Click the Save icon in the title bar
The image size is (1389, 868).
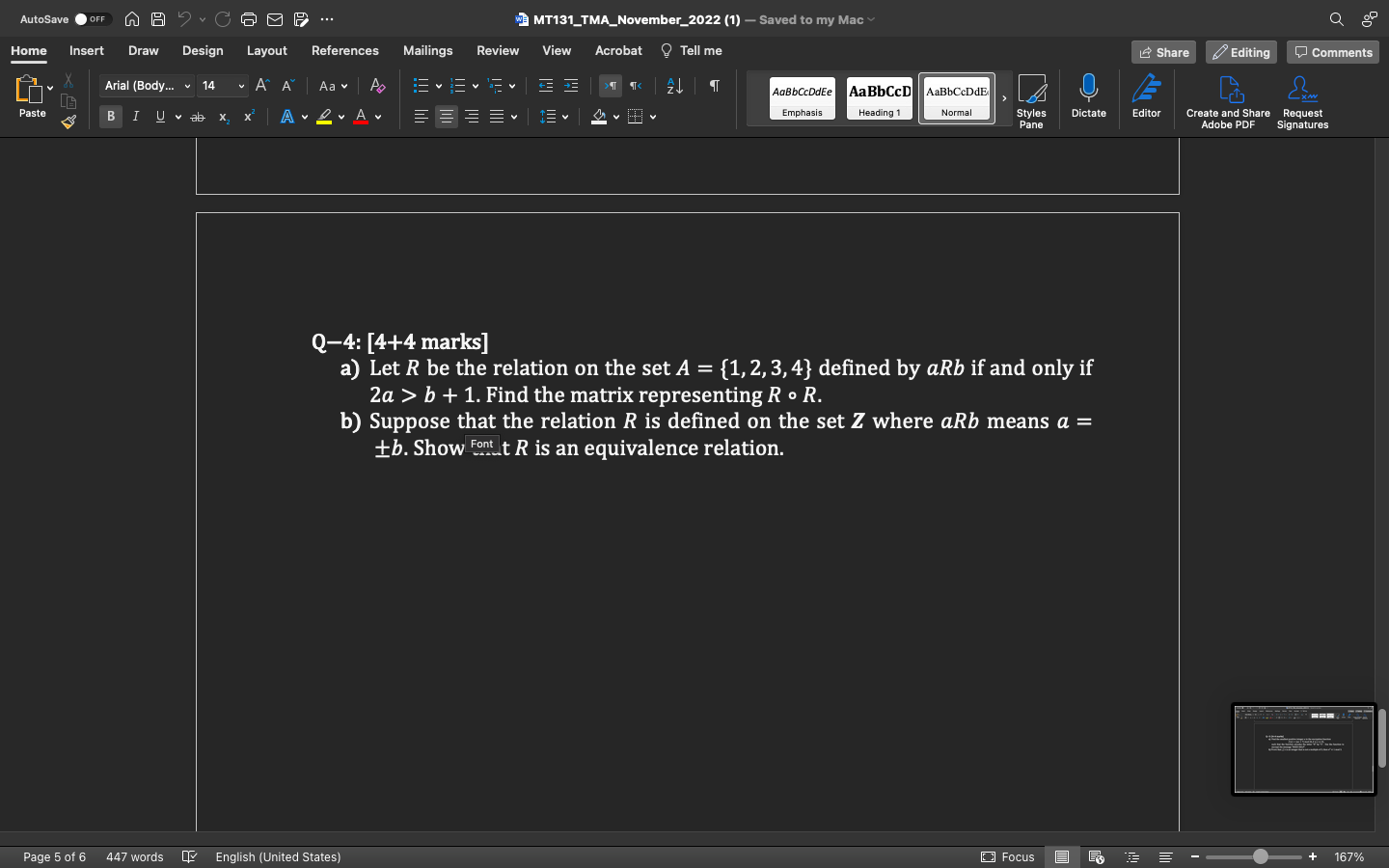click(x=158, y=19)
